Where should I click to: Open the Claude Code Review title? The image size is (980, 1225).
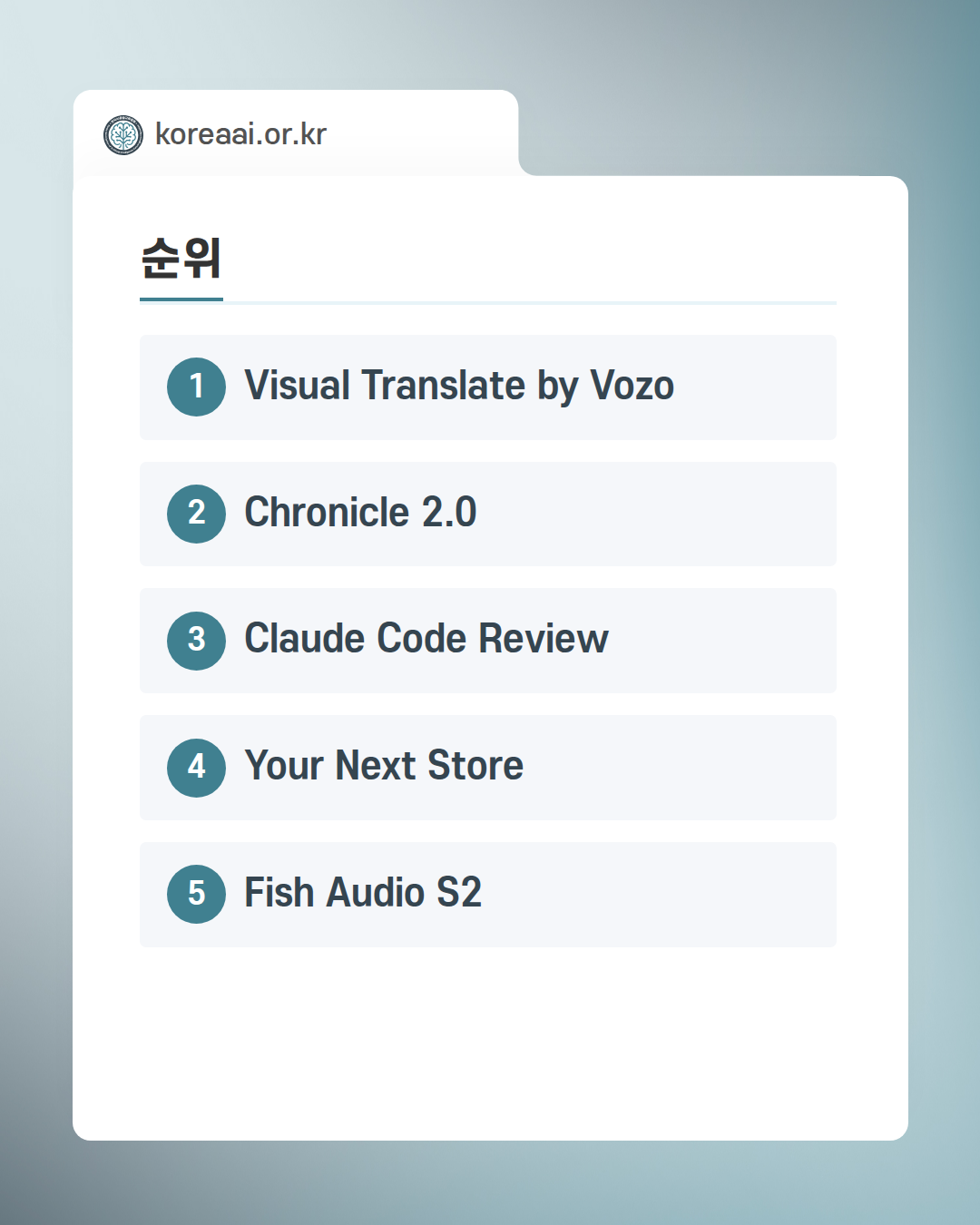(426, 639)
